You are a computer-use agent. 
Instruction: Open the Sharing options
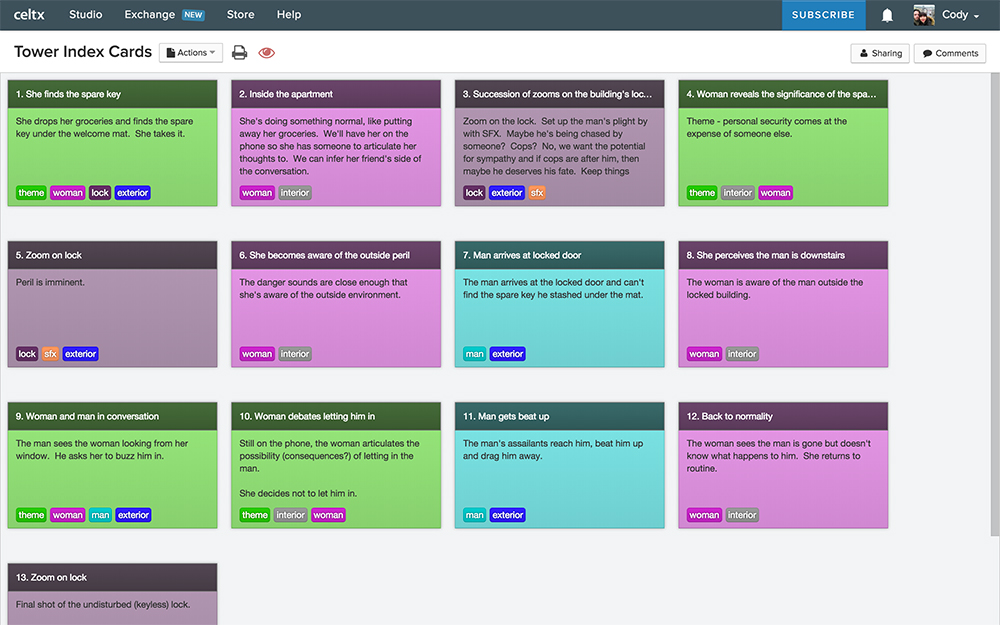(x=881, y=53)
